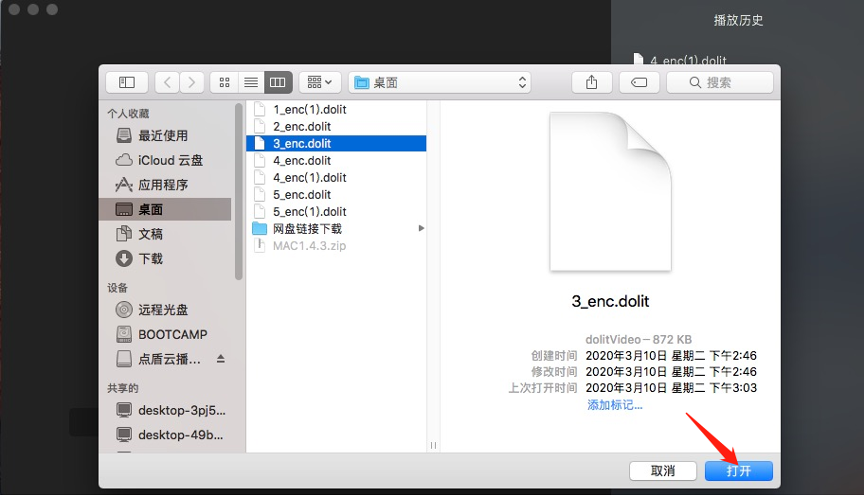This screenshot has height=495, width=864.
Task: Select 最近使用 in the sidebar
Action: click(165, 136)
